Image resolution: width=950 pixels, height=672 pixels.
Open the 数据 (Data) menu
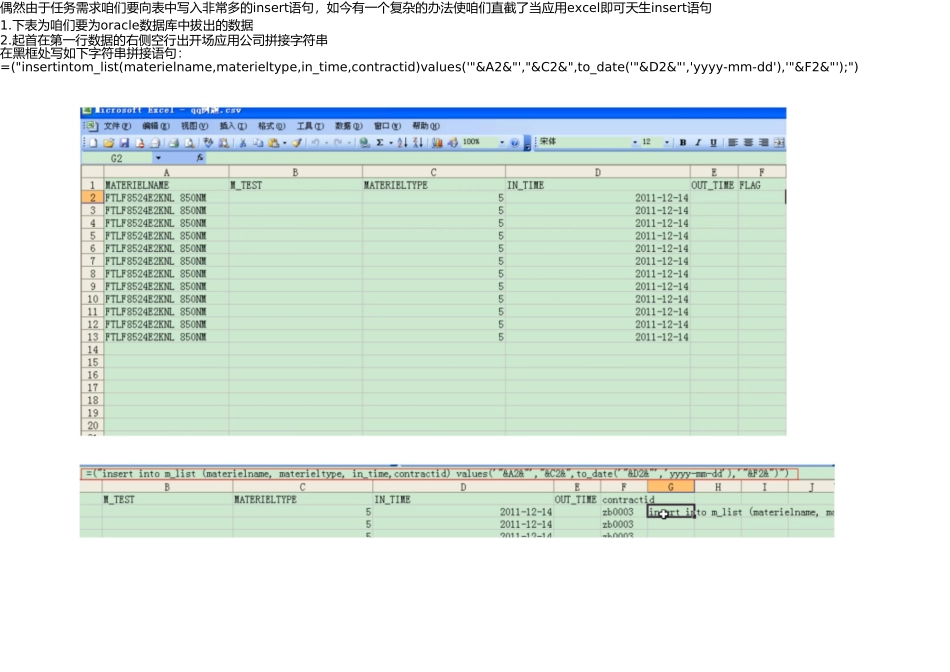[349, 126]
